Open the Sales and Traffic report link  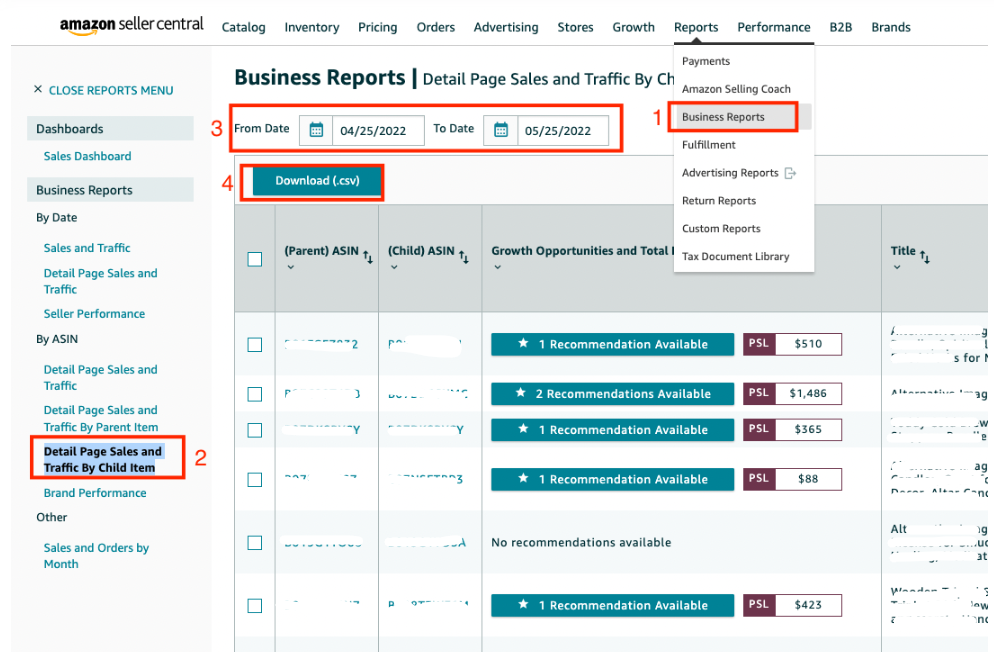(87, 248)
